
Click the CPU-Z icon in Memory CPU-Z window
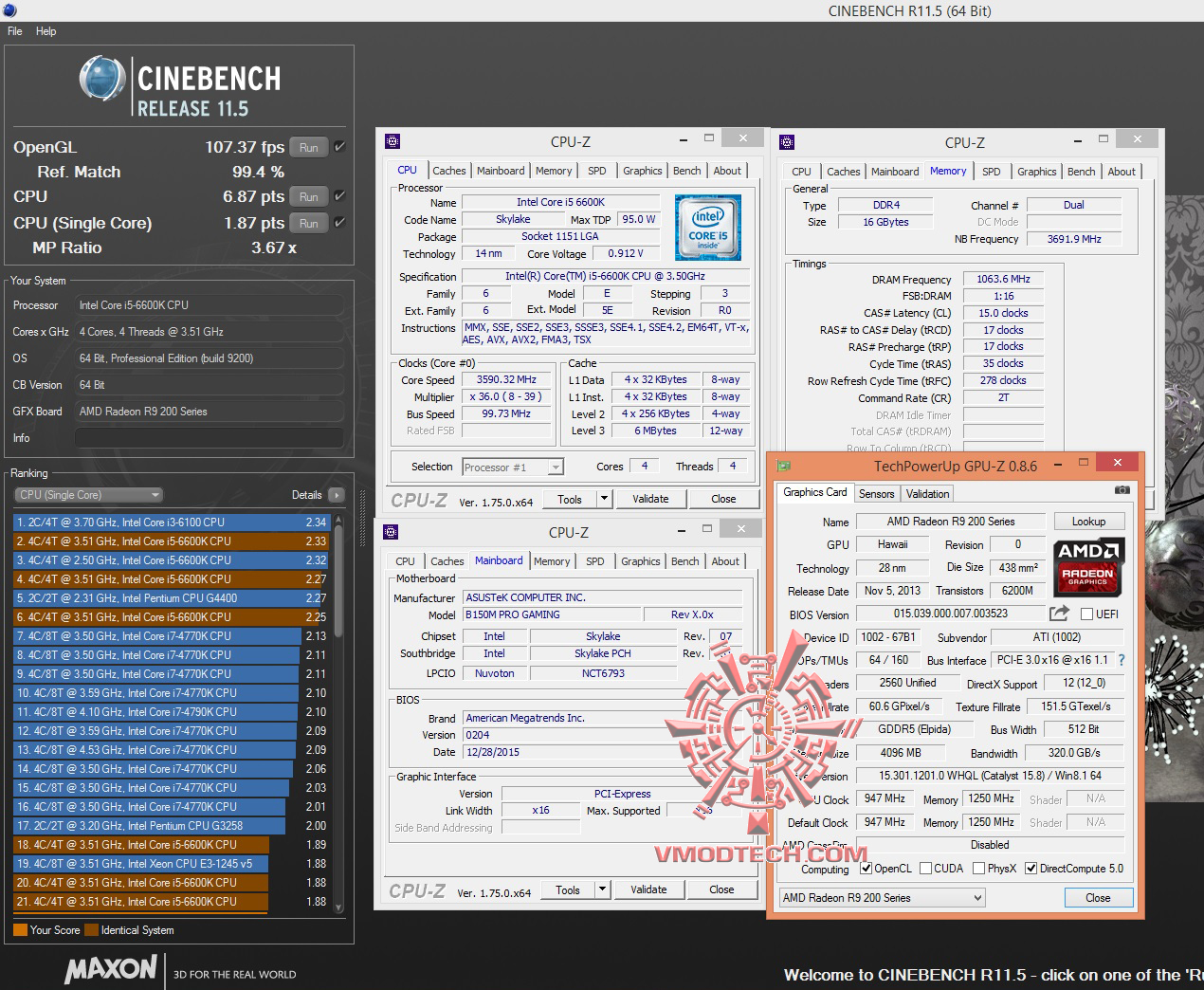tap(787, 142)
